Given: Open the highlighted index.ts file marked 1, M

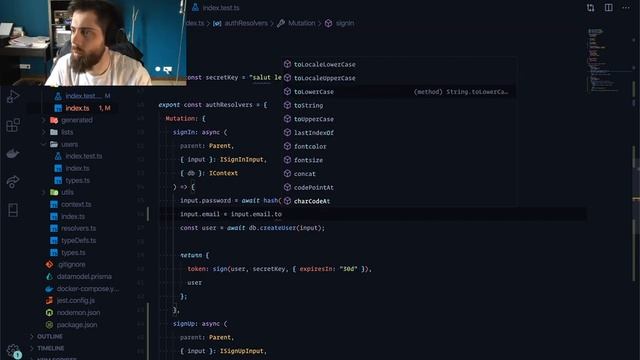Looking at the screenshot, I should pos(77,108).
